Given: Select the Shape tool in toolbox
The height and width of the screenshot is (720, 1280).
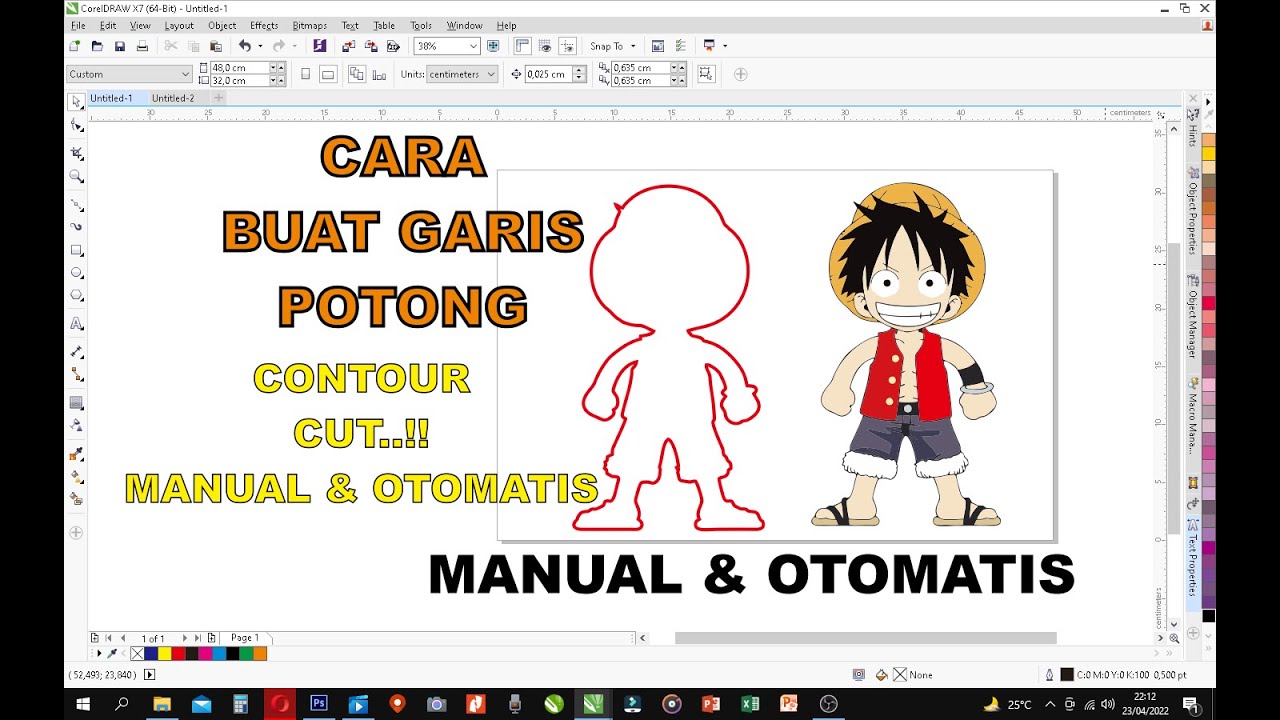Looking at the screenshot, I should [77, 126].
